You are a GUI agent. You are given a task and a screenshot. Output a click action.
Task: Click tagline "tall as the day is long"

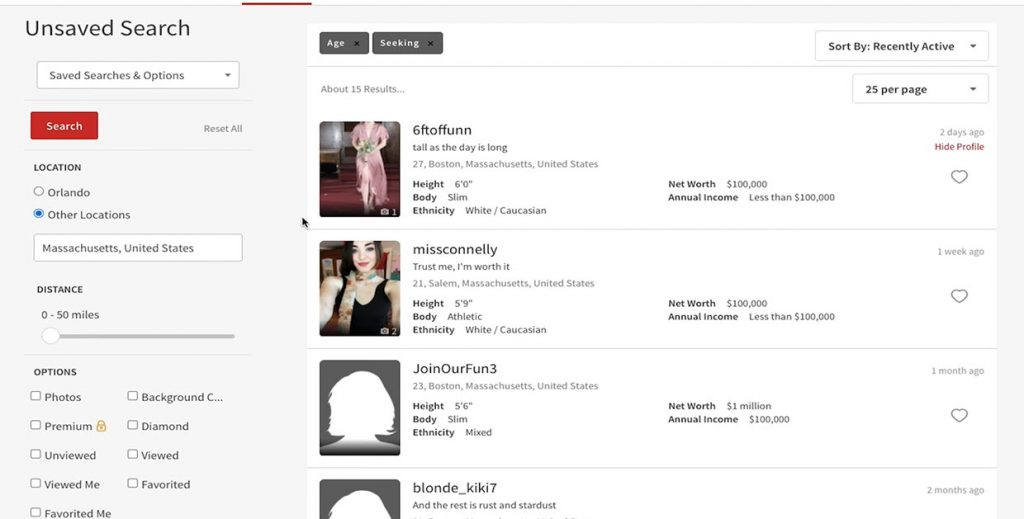tap(460, 148)
